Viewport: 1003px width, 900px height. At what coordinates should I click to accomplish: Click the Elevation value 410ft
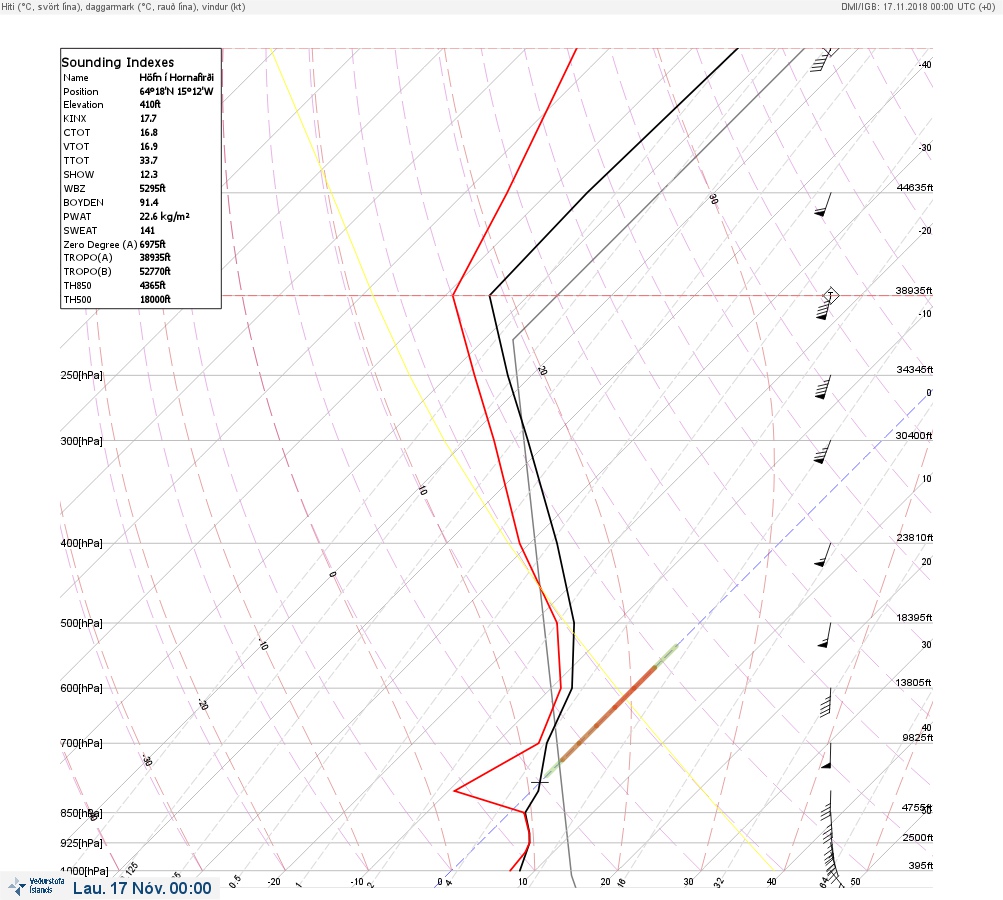point(150,104)
